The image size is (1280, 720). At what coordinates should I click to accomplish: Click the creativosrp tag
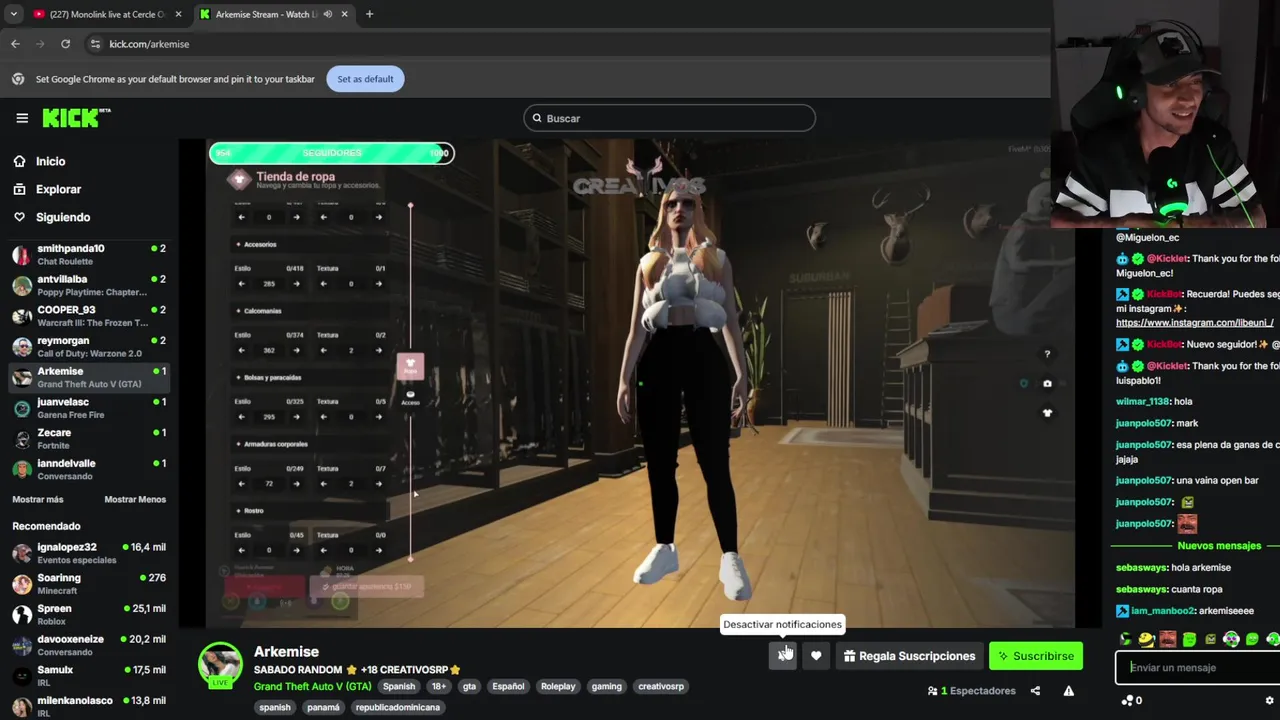661,686
